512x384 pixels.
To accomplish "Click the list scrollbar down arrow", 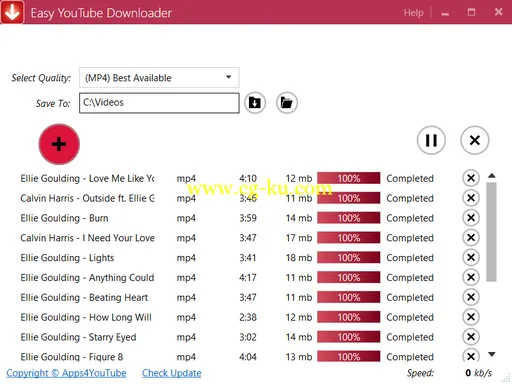I will pyautogui.click(x=492, y=354).
